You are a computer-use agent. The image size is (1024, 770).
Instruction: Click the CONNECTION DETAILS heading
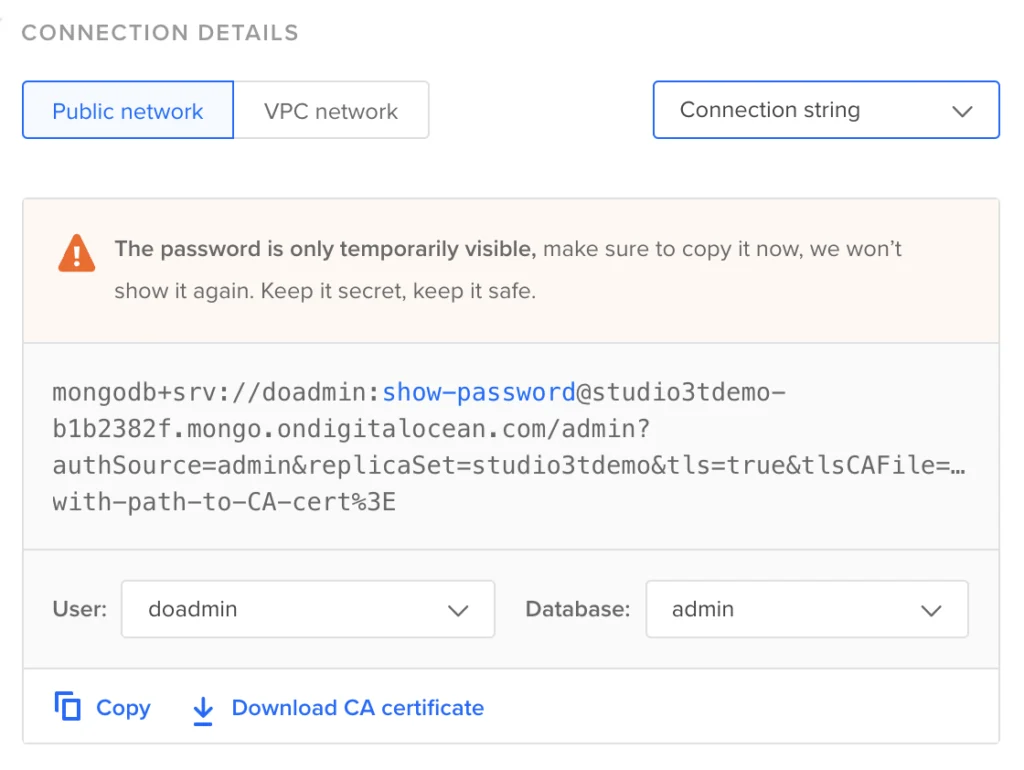(x=160, y=33)
